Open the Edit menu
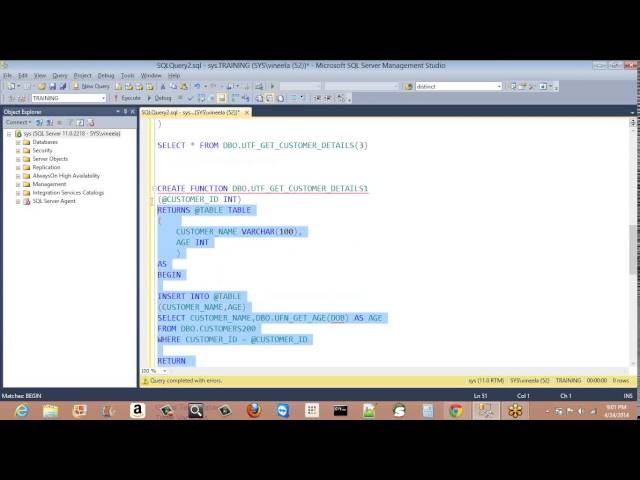Viewport: 640px width, 480px height. point(22,76)
